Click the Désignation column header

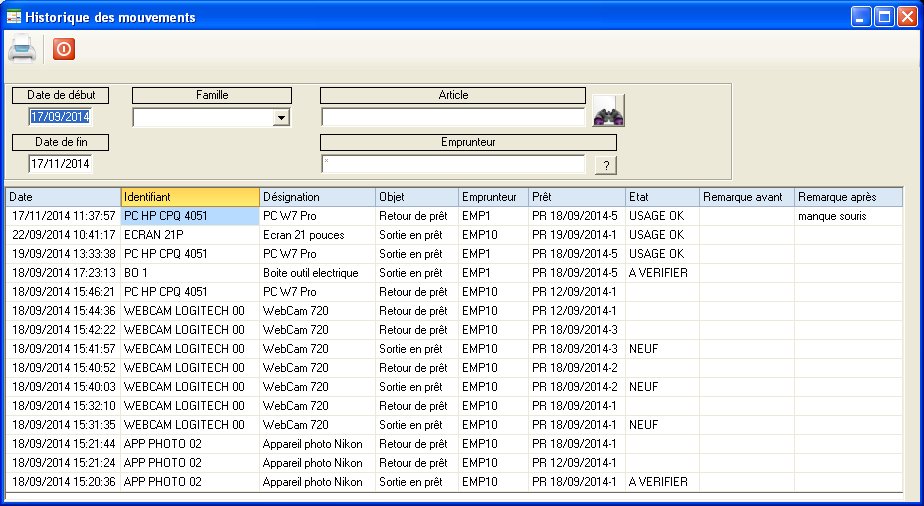click(x=316, y=197)
